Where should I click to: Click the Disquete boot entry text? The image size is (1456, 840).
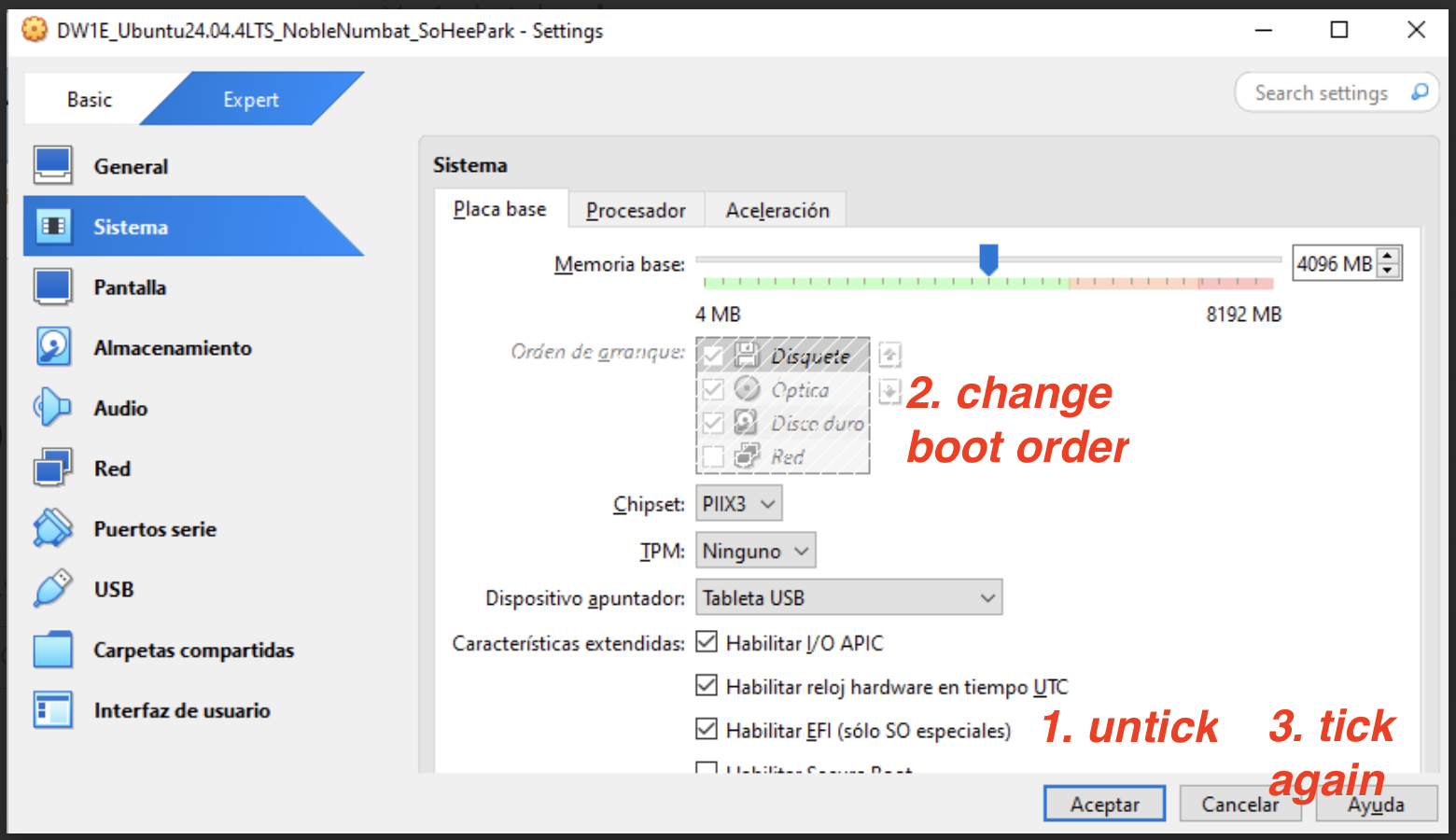coord(810,356)
